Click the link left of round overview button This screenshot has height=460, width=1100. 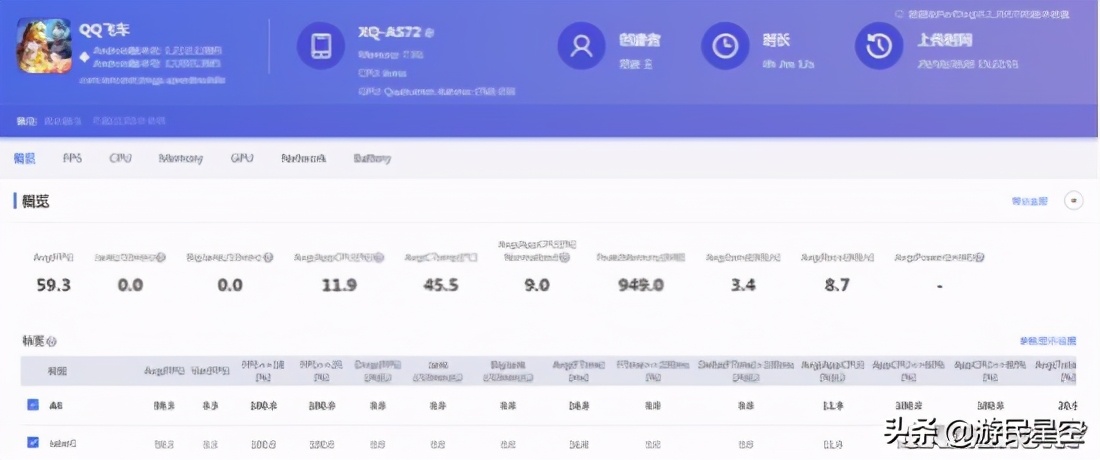click(x=1029, y=201)
